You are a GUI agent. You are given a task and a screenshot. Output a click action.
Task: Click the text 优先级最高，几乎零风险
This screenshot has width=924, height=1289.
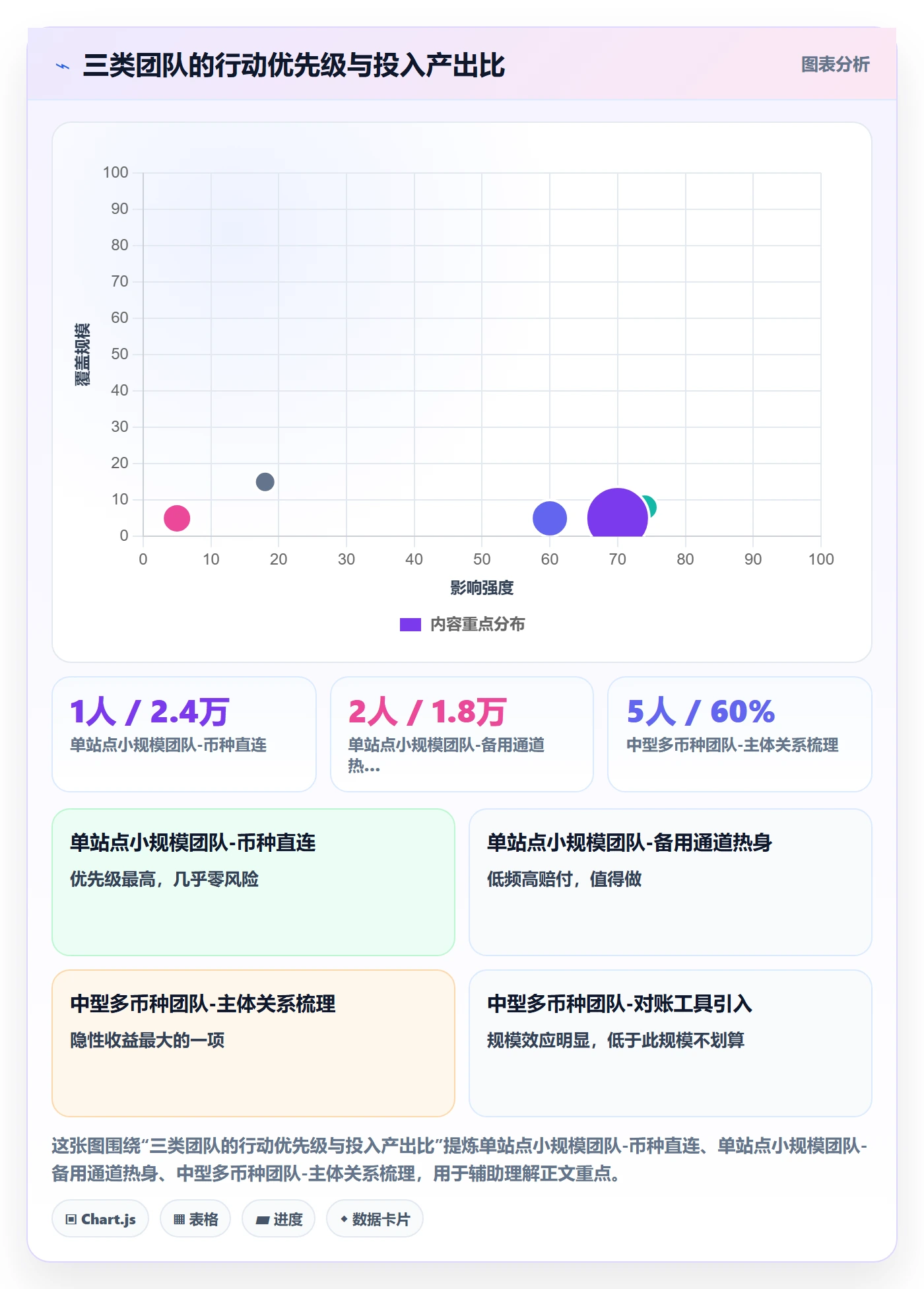(x=164, y=880)
